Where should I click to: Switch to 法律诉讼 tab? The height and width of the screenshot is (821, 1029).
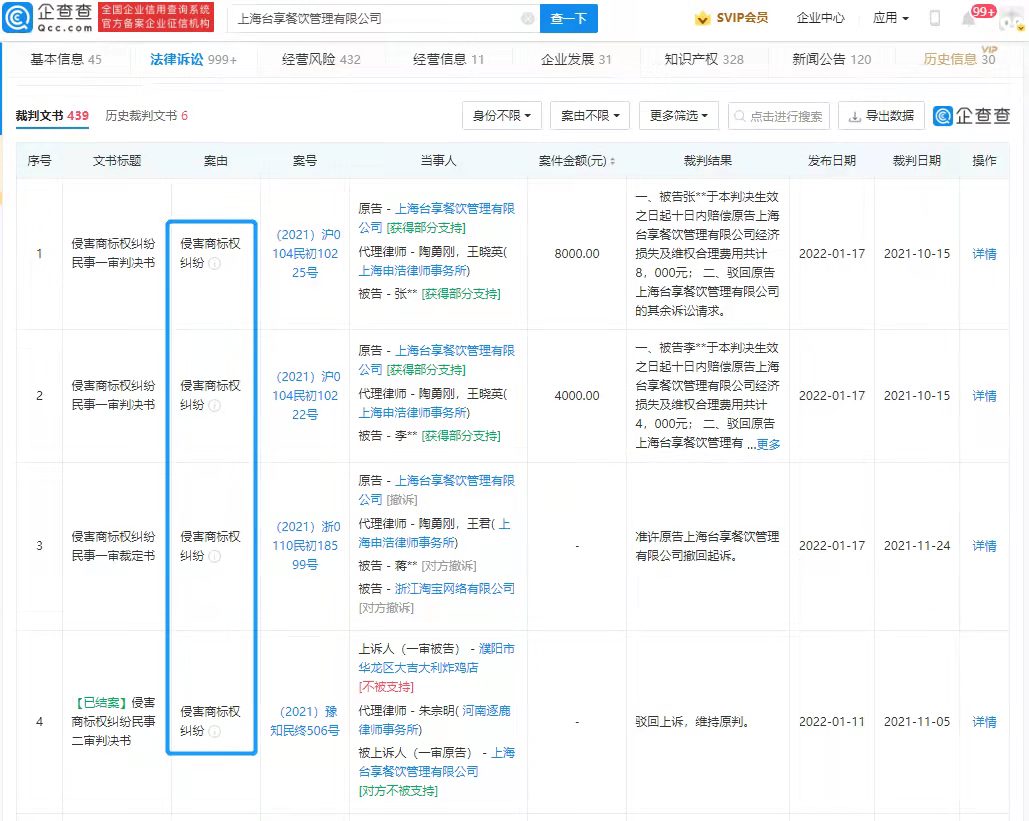[194, 60]
